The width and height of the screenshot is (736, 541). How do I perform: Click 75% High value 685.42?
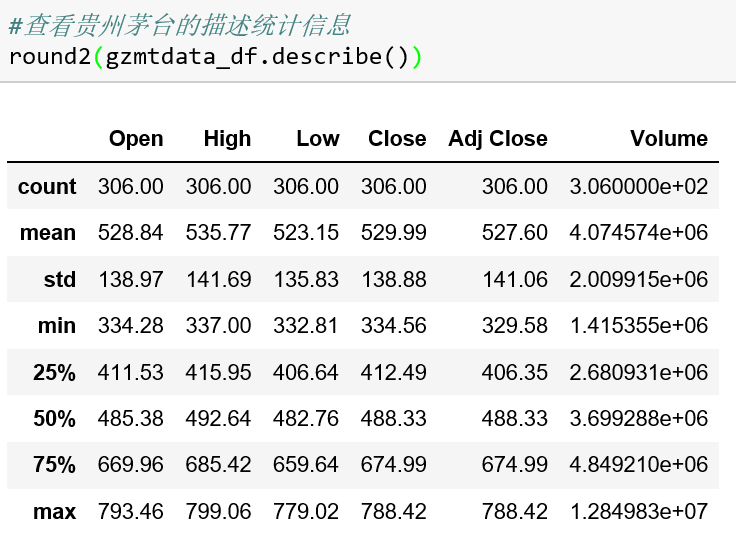pyautogui.click(x=218, y=464)
